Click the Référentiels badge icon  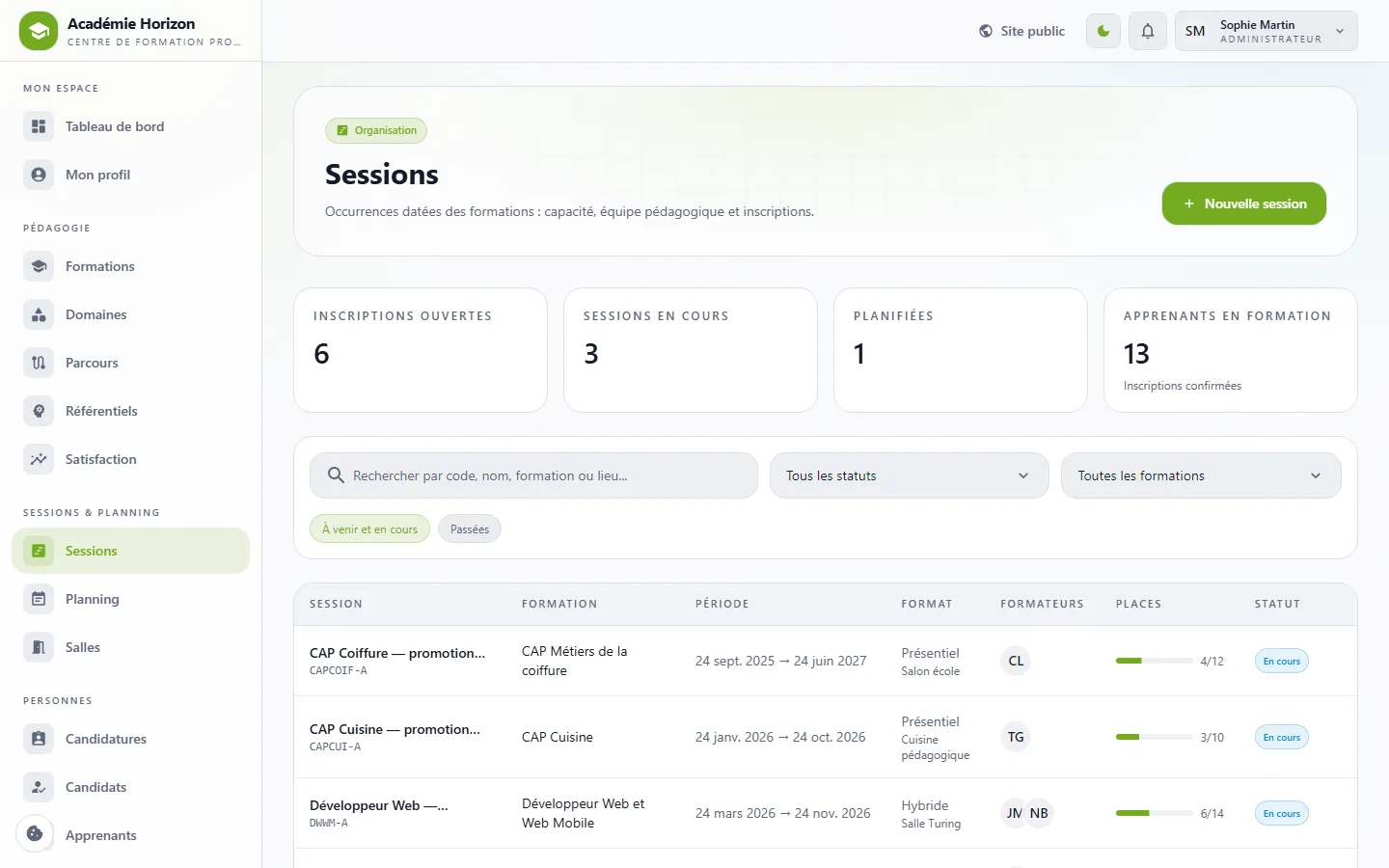click(x=39, y=411)
